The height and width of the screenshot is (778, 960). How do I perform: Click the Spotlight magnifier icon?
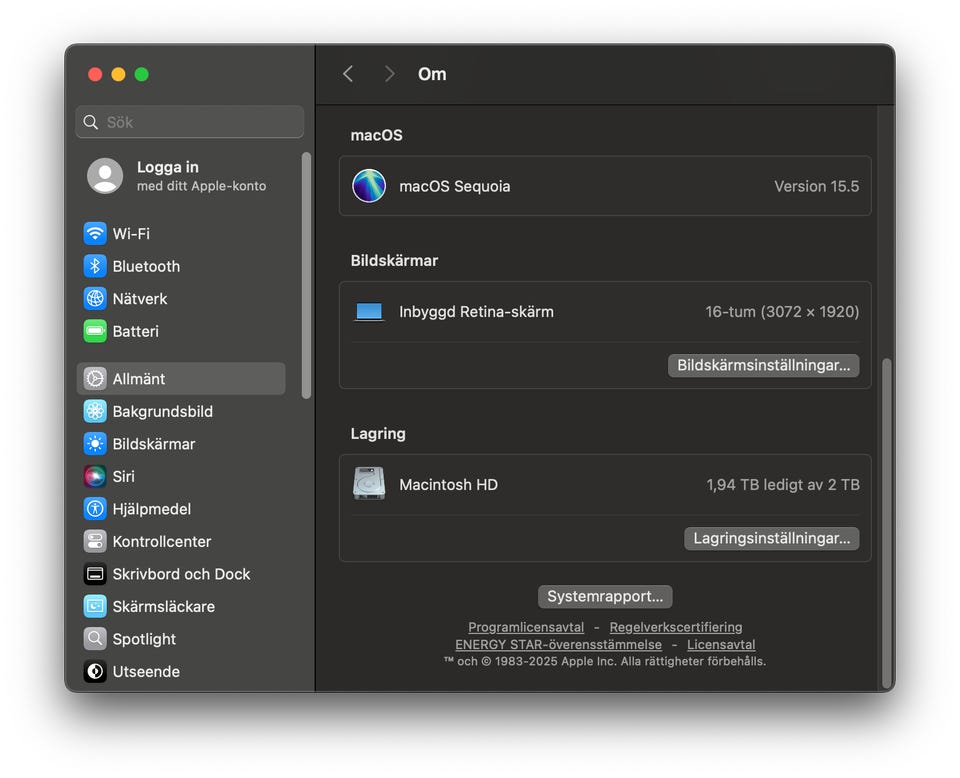(x=95, y=639)
